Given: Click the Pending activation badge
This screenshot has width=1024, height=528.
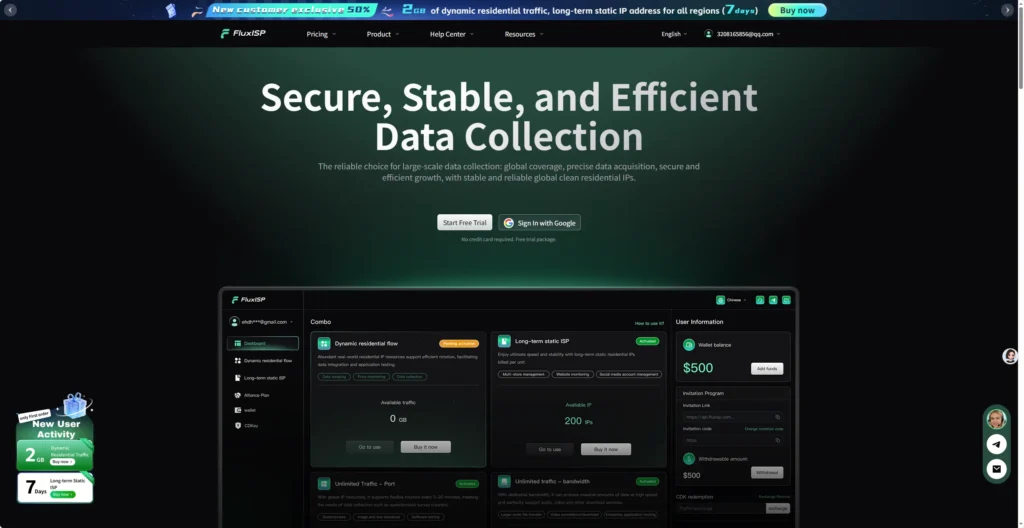Looking at the screenshot, I should (x=459, y=343).
